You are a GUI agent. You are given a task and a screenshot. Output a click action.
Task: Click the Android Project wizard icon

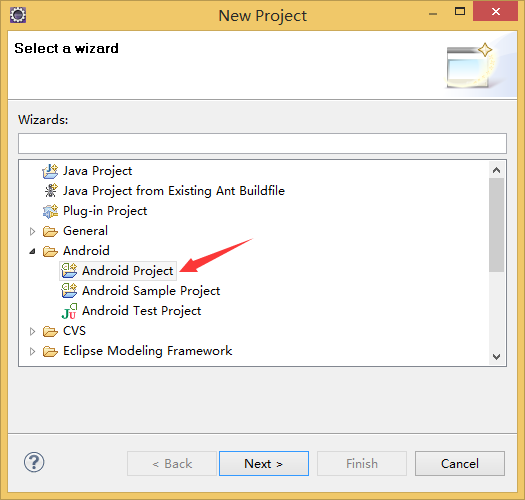(69, 271)
